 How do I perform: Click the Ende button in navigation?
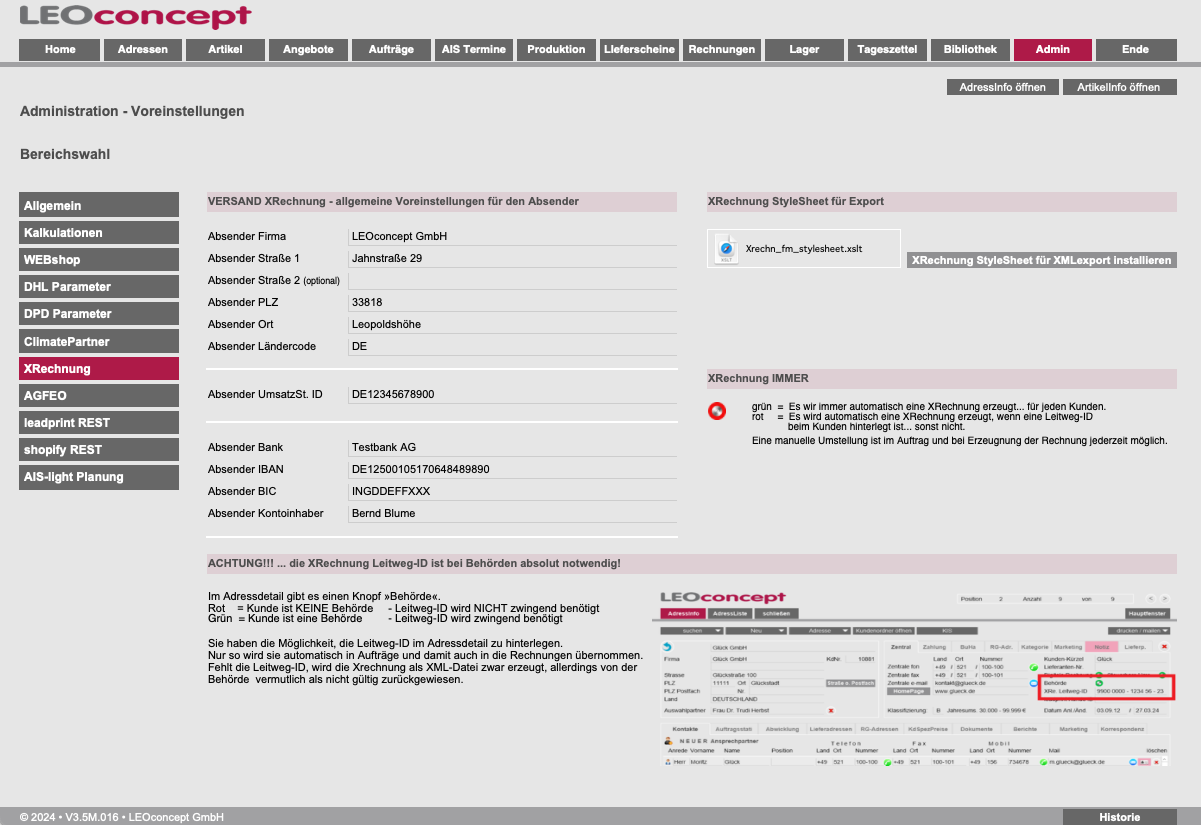(1136, 49)
